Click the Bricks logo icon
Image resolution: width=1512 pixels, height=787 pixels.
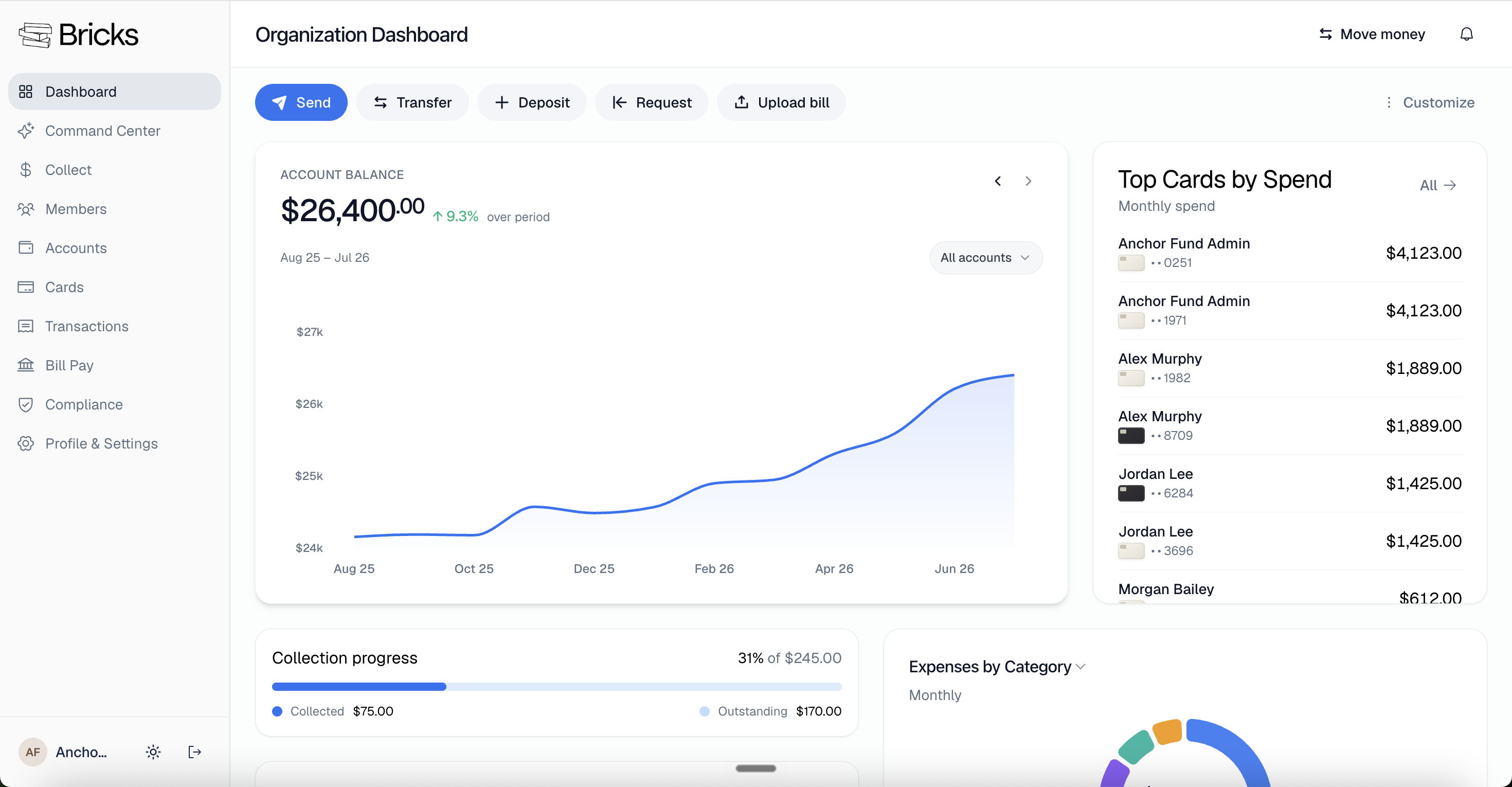click(35, 34)
